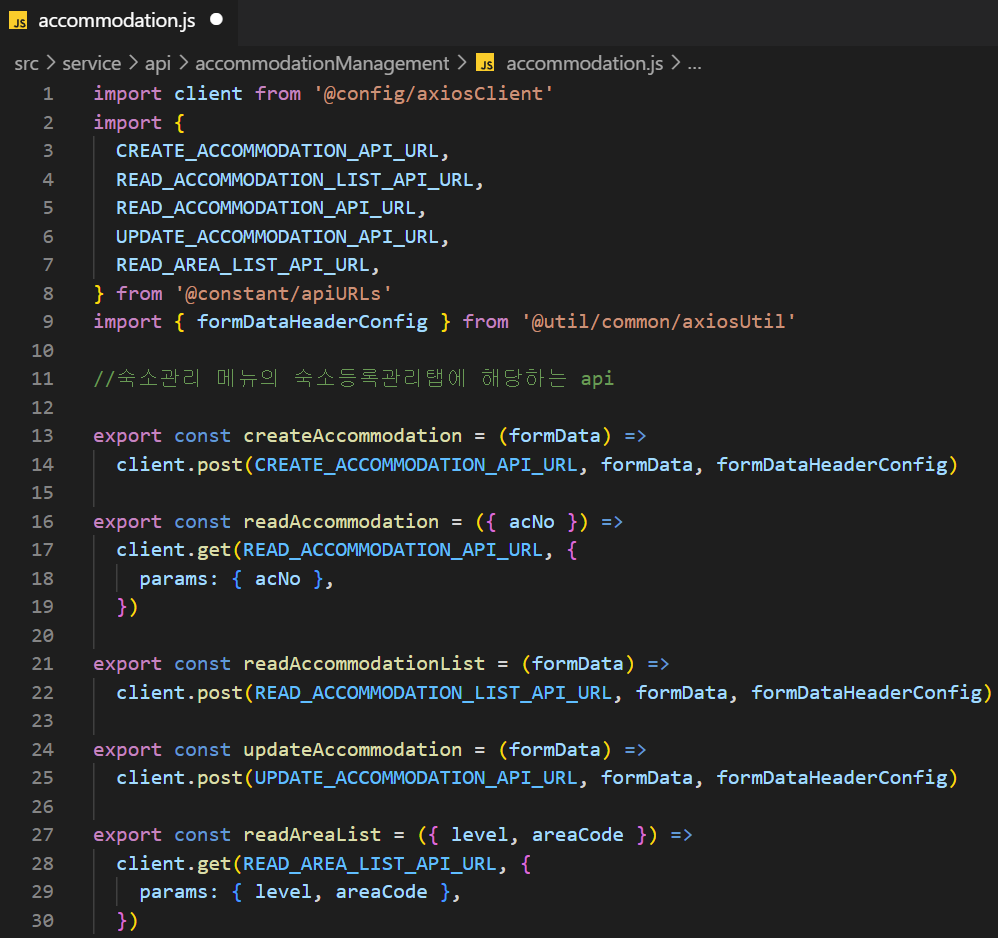Expand chevron after accommodationManagement breadcrumb
This screenshot has width=998, height=938.
click(462, 64)
